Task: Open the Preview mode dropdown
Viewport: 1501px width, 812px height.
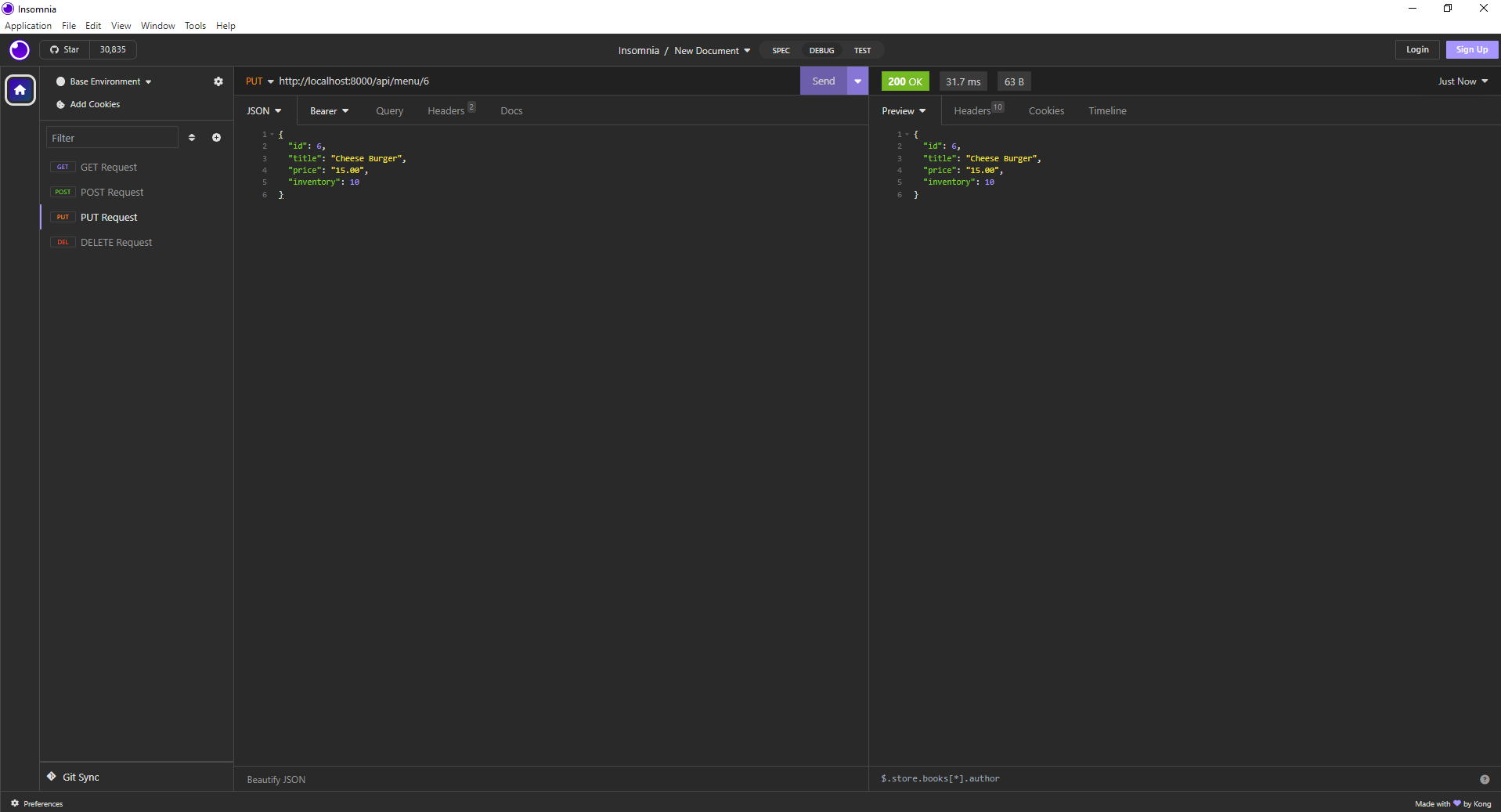Action: [904, 111]
